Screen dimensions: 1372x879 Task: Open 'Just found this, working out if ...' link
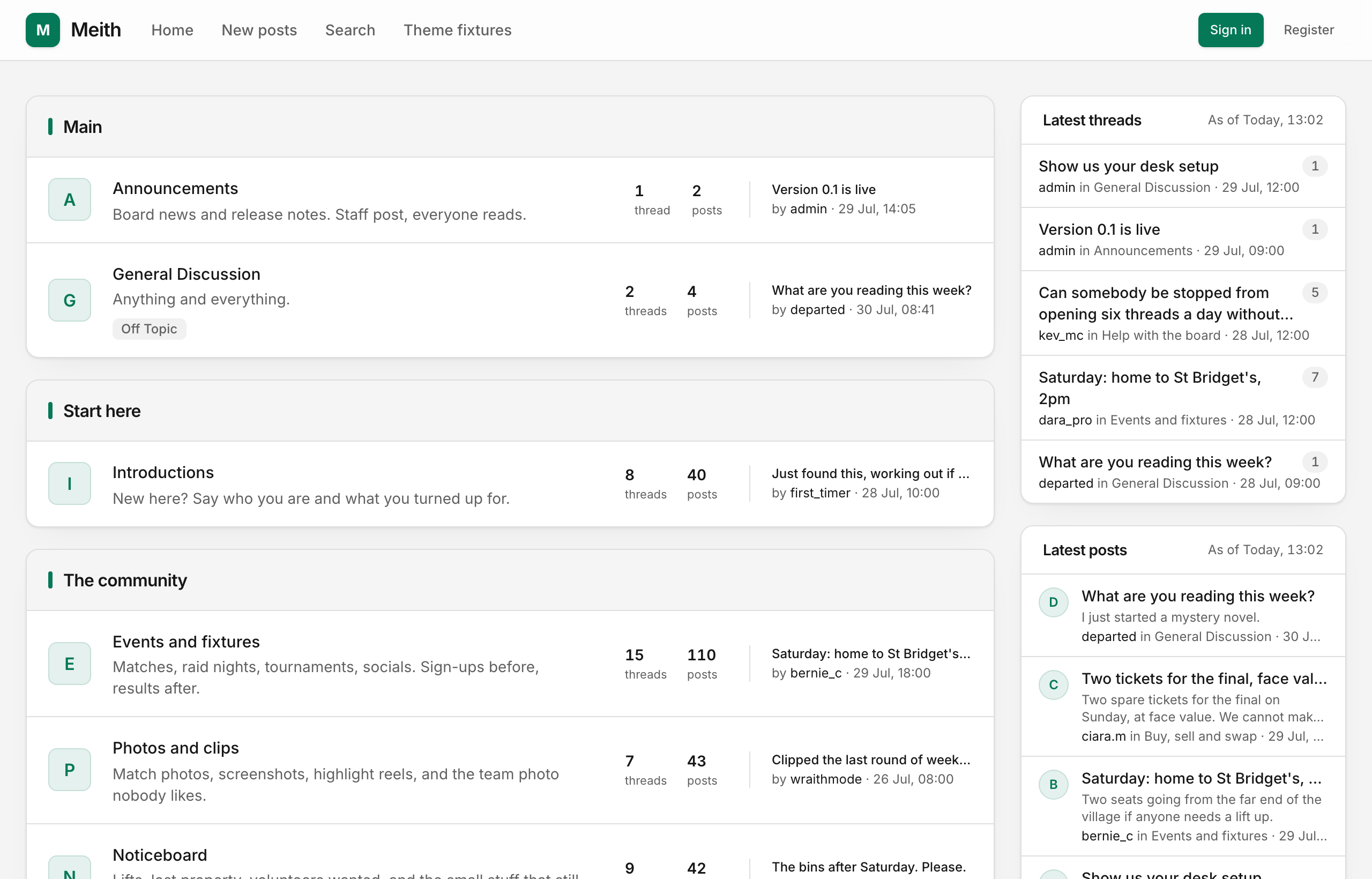(871, 473)
